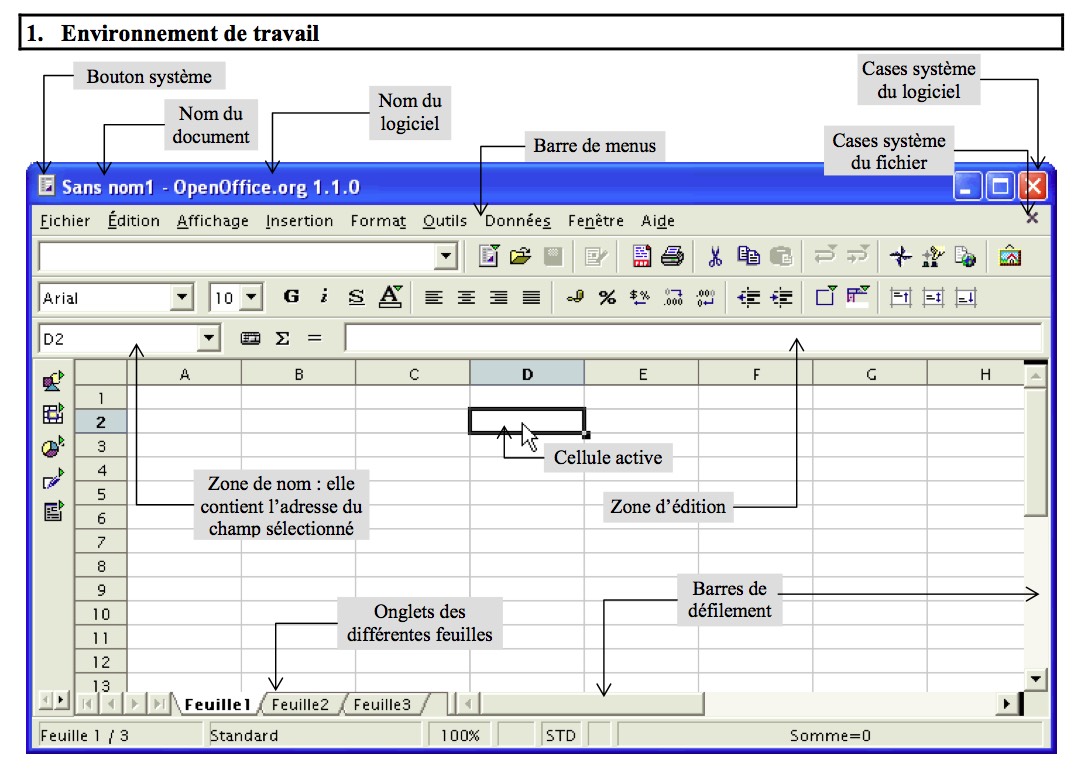
Task: Open the Stylist styles icon
Action: [933, 256]
